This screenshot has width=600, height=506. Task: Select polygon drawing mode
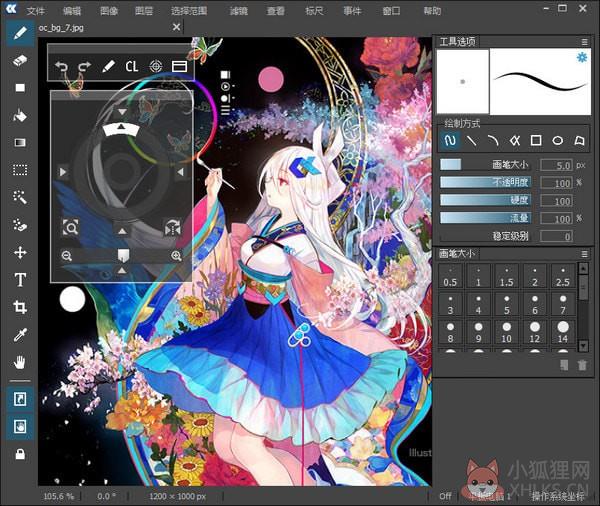coord(579,140)
